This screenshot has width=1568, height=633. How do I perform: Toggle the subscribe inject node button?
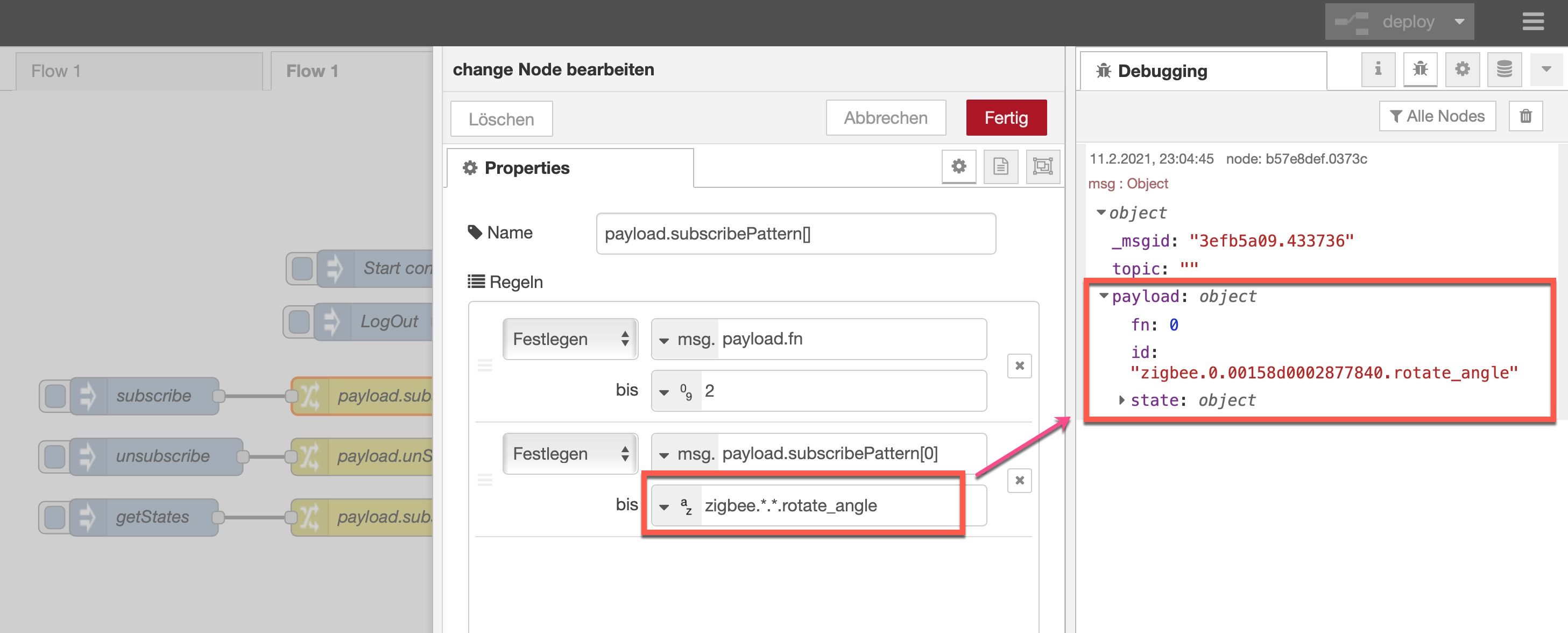coord(55,396)
